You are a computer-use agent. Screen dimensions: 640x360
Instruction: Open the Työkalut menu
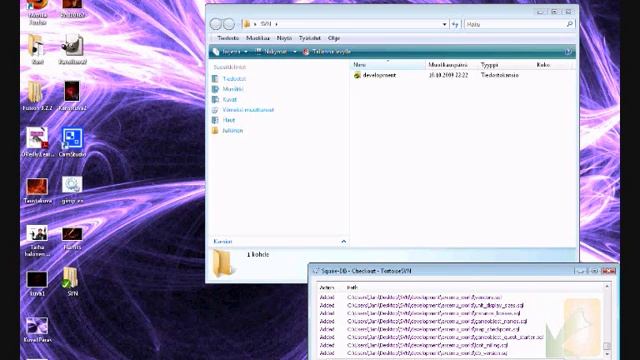point(310,38)
